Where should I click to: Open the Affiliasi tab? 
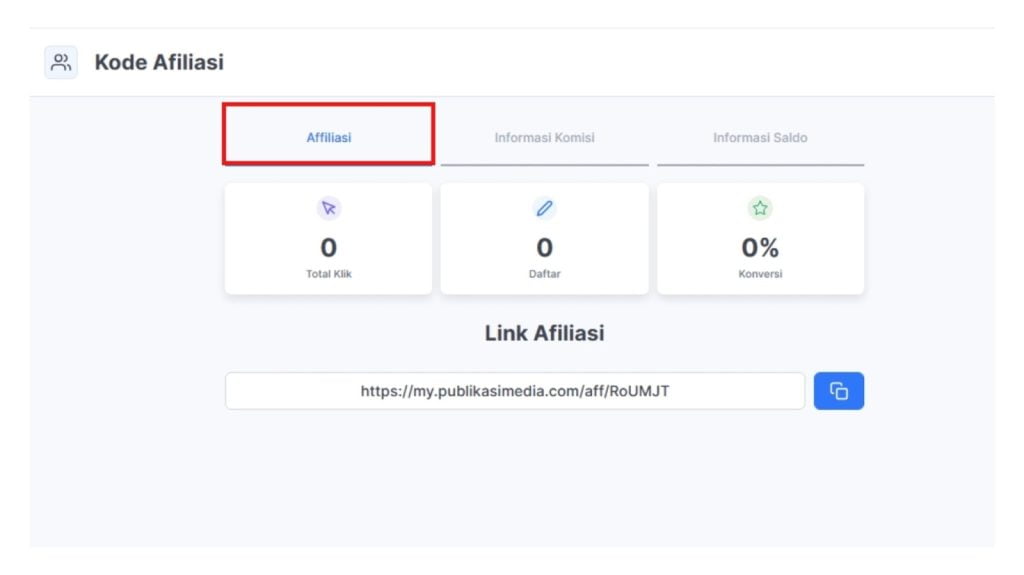coord(328,137)
